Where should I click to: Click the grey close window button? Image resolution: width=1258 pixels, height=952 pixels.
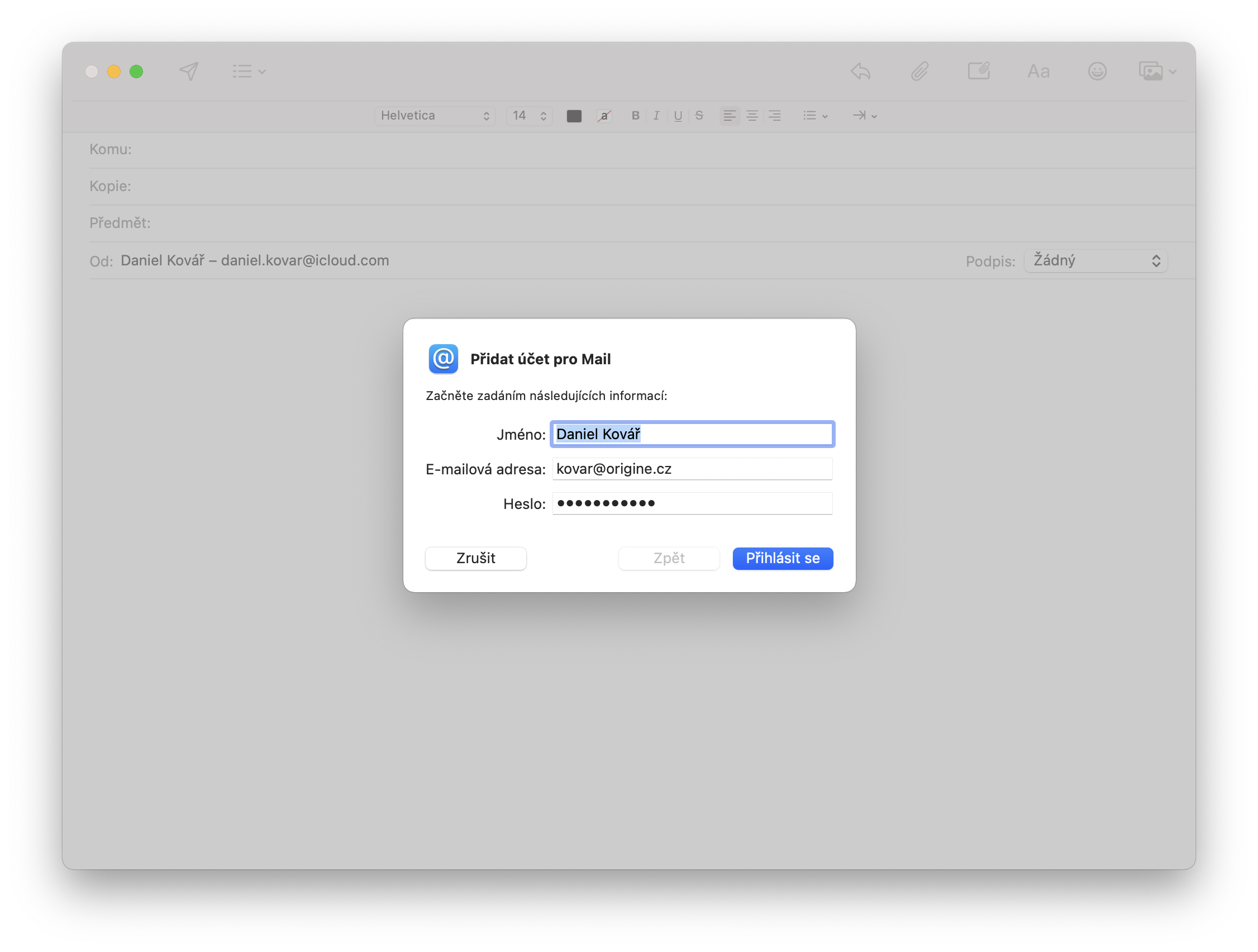(x=92, y=71)
